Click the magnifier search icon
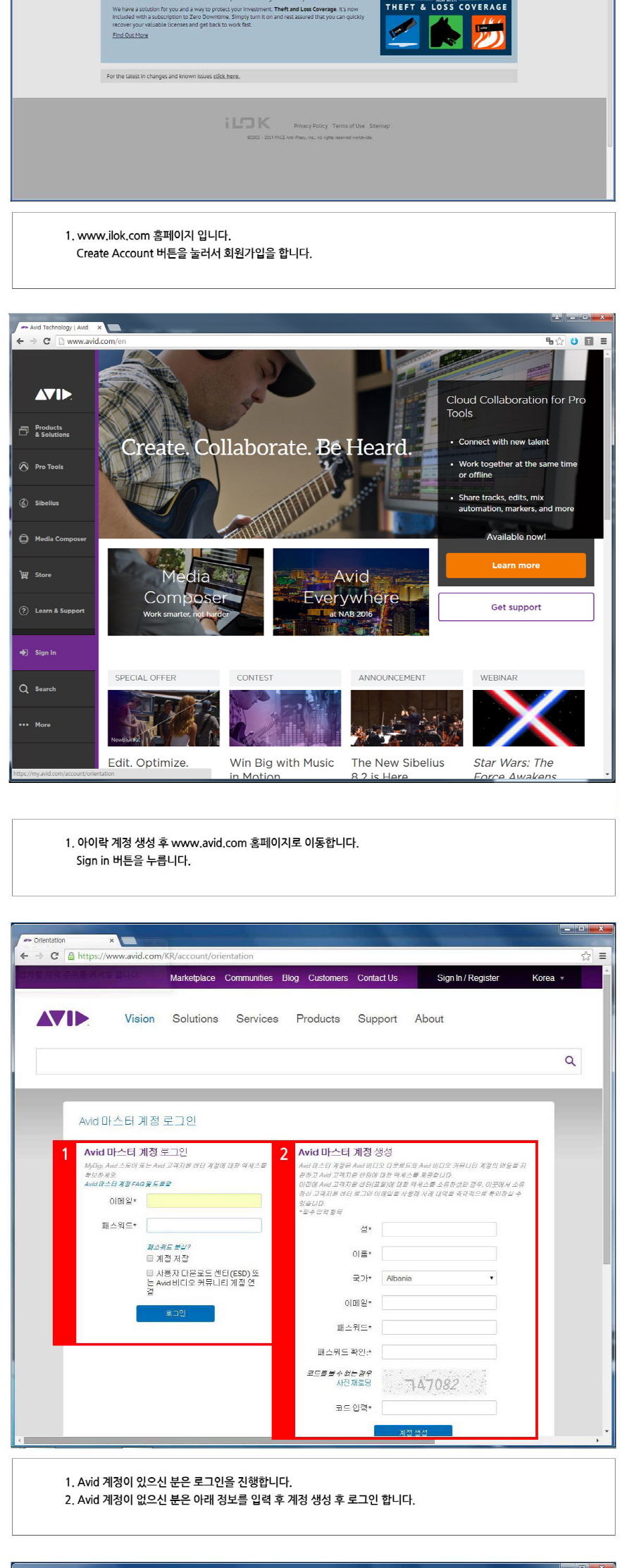This screenshot has width=627, height=1568. pos(570,1061)
